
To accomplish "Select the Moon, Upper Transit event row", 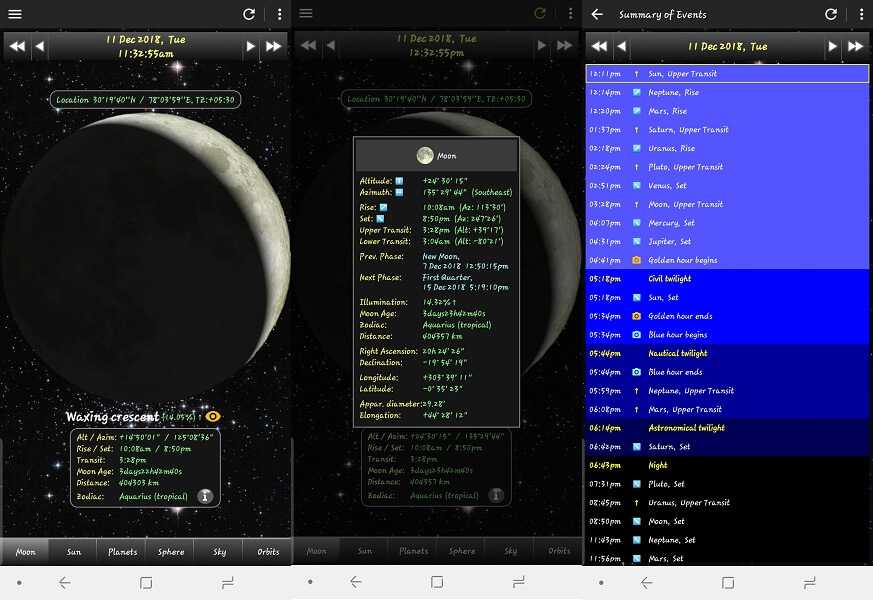I will (x=727, y=204).
